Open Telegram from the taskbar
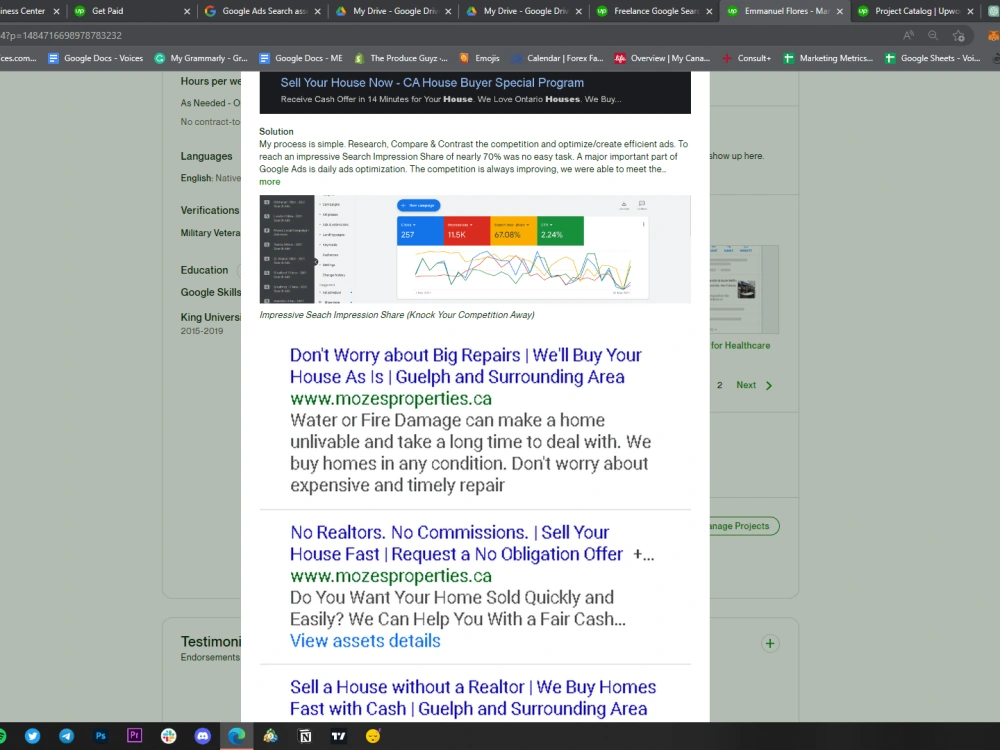Viewport: 1000px width, 750px height. 66,736
